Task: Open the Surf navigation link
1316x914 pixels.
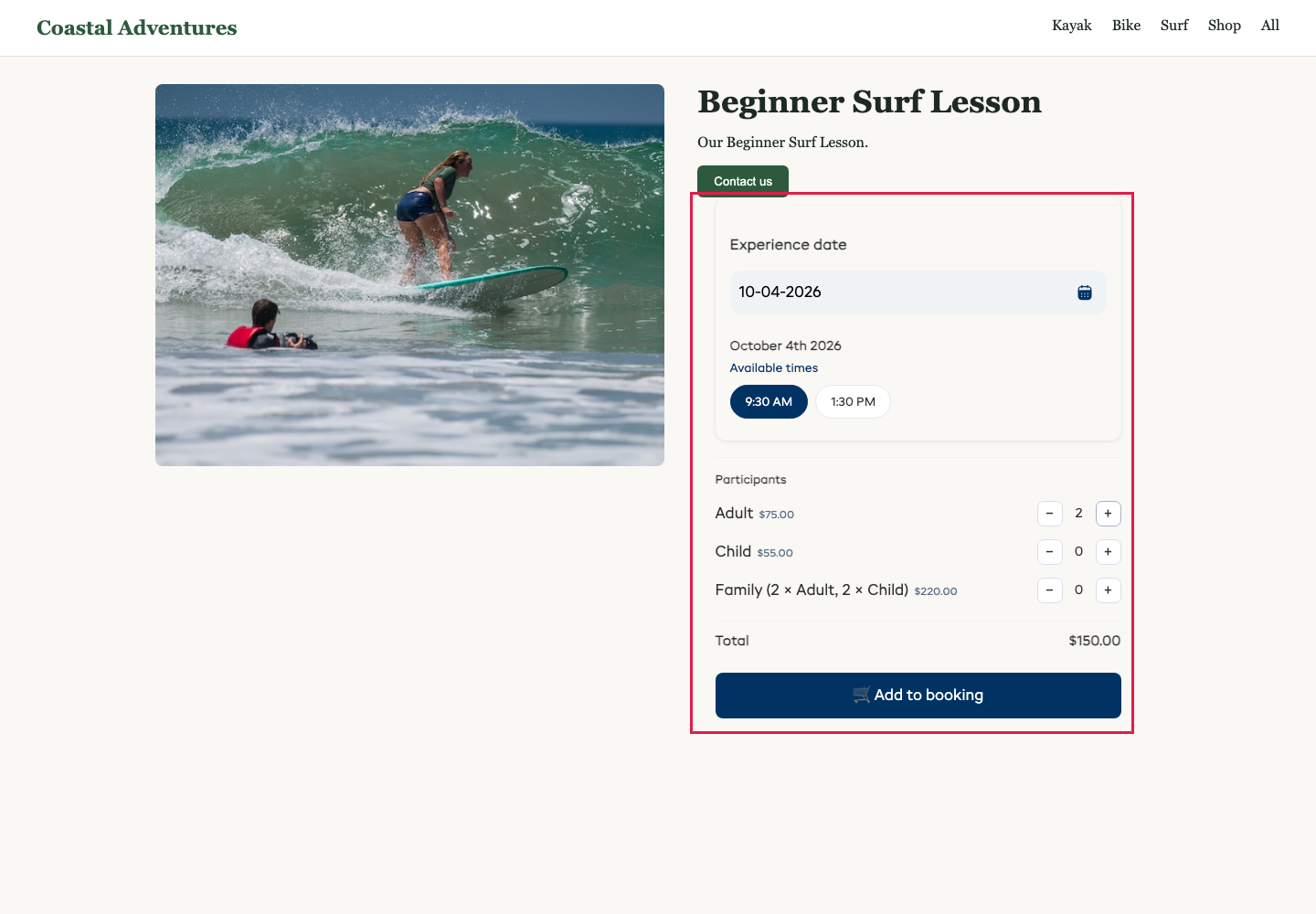Action: pos(1174,26)
